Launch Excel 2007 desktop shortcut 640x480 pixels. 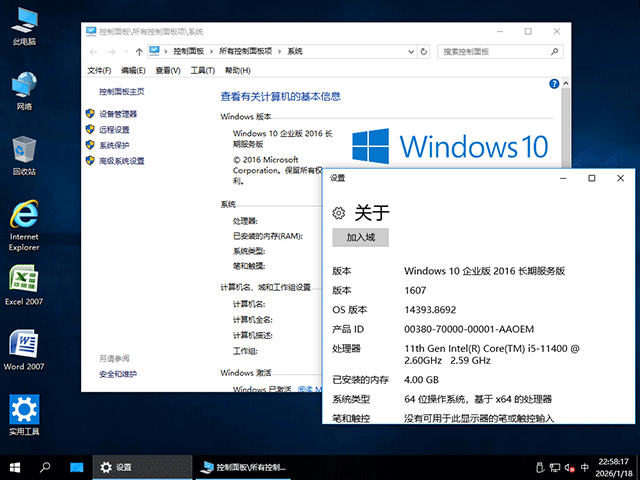point(24,285)
